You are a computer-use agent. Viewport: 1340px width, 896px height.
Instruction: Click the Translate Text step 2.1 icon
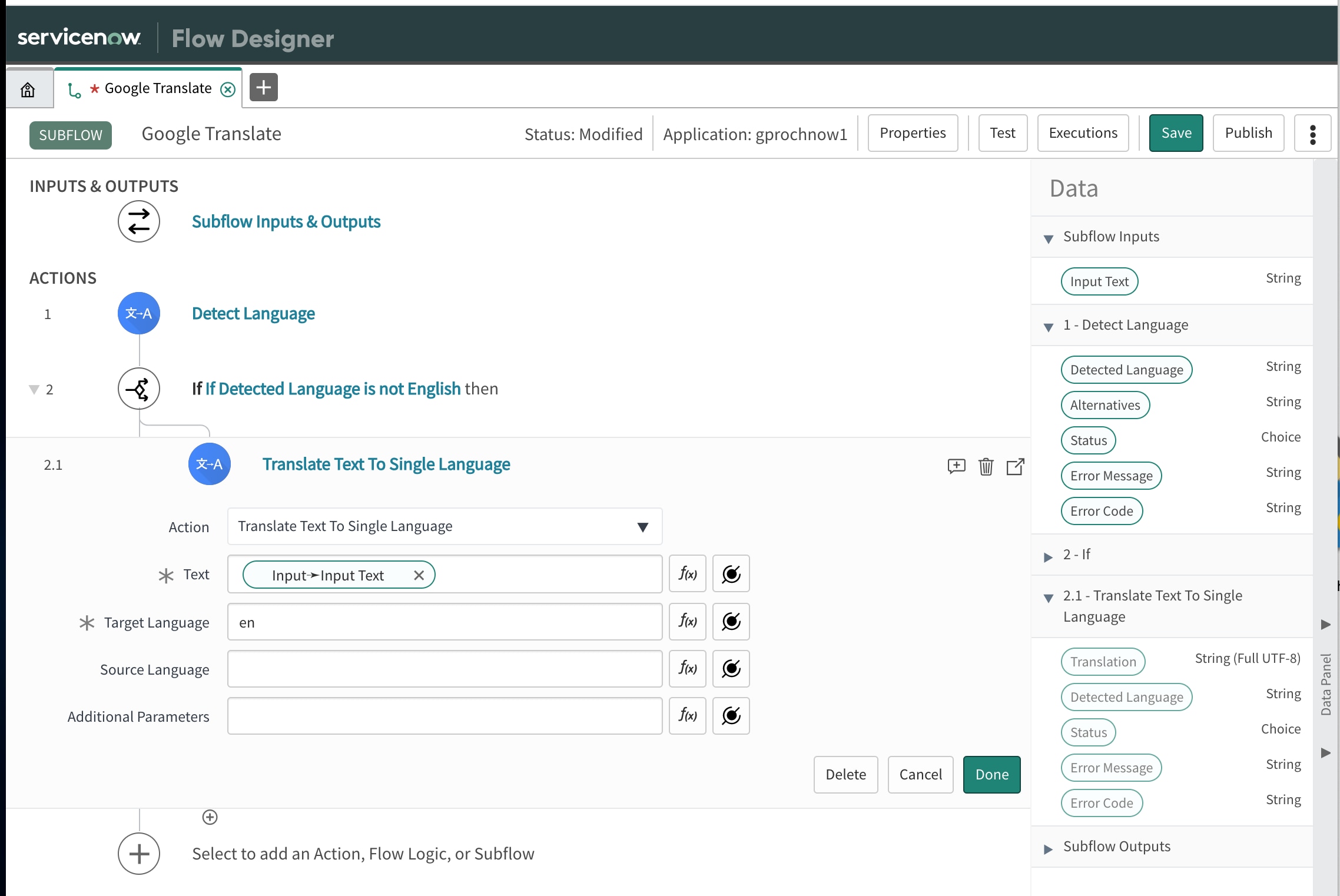click(210, 464)
